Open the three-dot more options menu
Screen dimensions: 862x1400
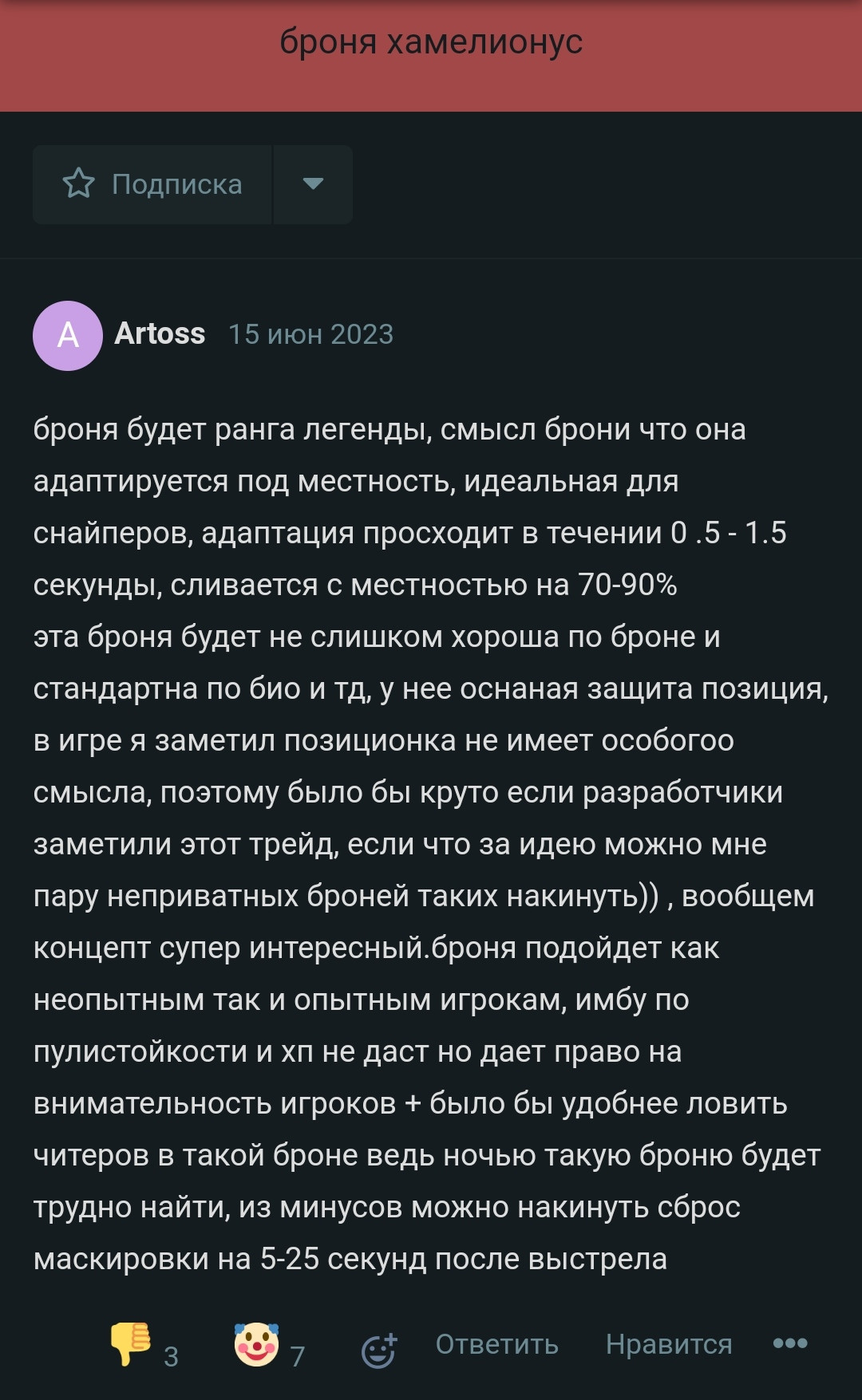pyautogui.click(x=790, y=1343)
